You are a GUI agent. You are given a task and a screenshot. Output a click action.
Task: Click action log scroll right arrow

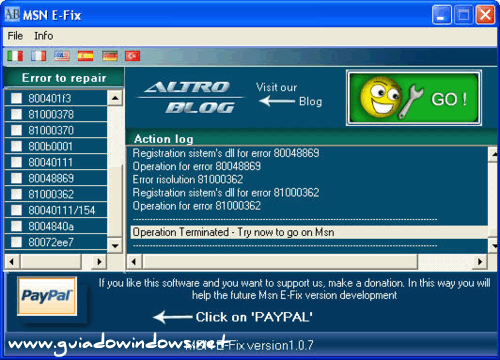click(x=480, y=262)
